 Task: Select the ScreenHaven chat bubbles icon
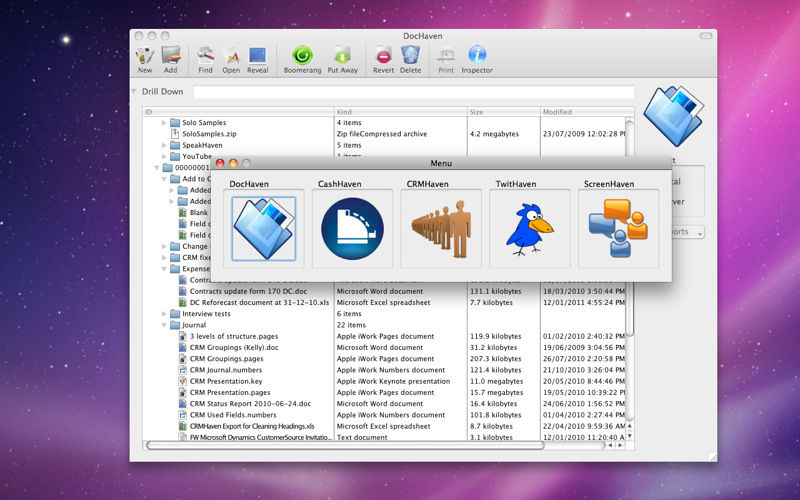[618, 228]
